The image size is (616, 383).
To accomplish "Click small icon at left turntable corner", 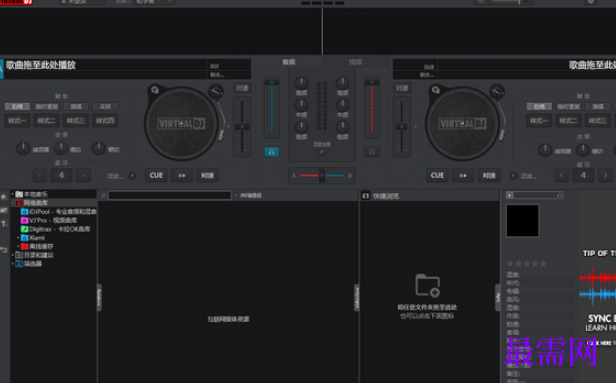I will [x=154, y=90].
